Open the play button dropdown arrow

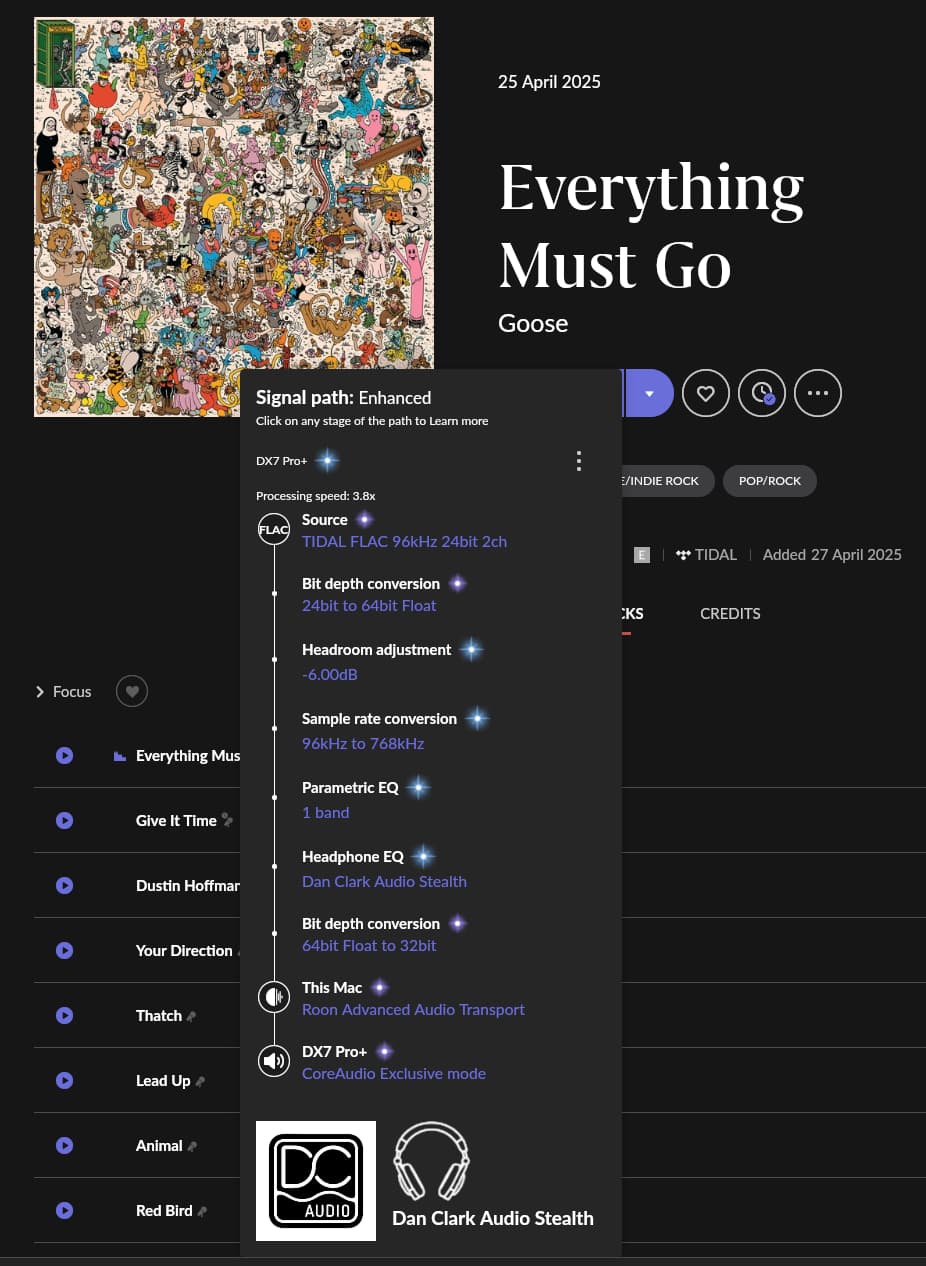point(649,394)
